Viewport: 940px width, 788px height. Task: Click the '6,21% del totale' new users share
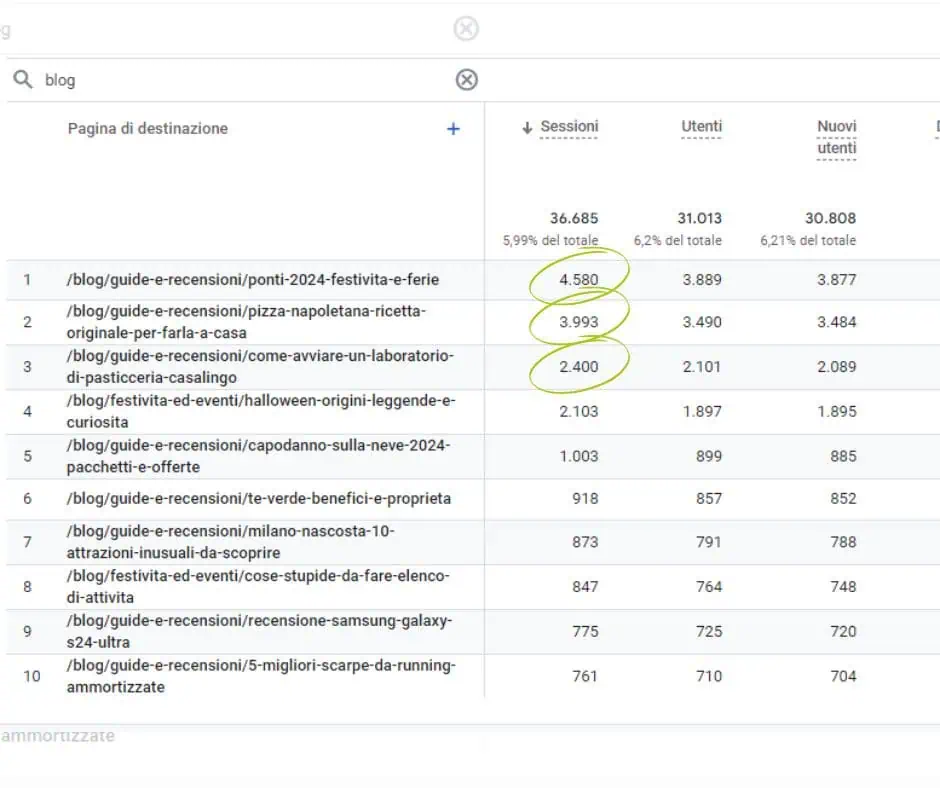point(808,240)
